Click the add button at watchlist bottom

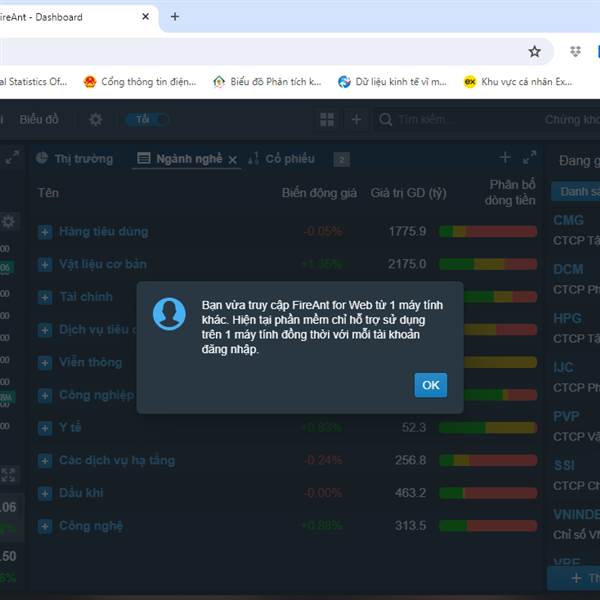(x=574, y=578)
